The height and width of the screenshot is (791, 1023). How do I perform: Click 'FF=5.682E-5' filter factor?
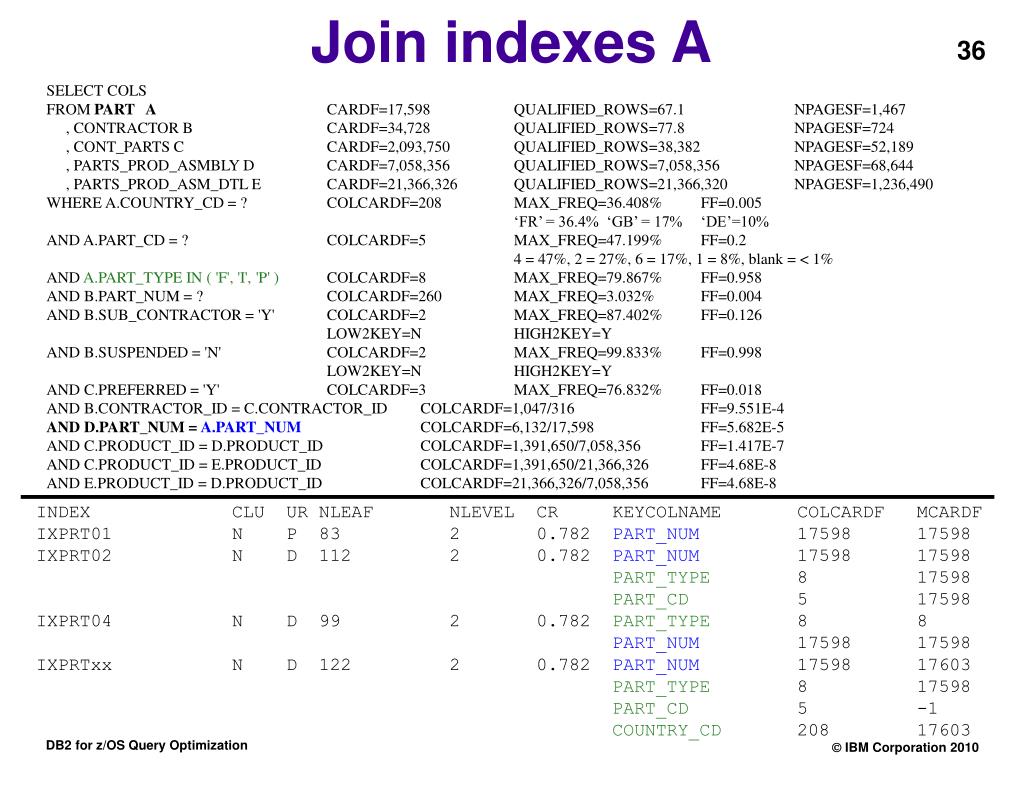[x=742, y=427]
